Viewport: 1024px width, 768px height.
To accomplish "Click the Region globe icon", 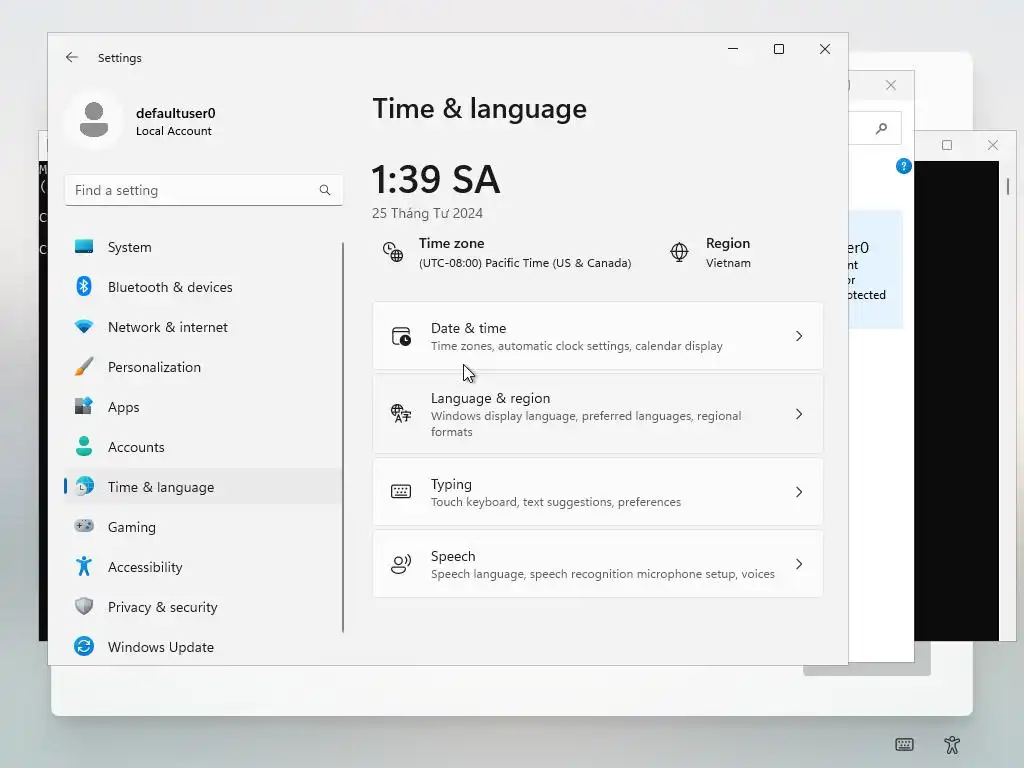I will [679, 252].
